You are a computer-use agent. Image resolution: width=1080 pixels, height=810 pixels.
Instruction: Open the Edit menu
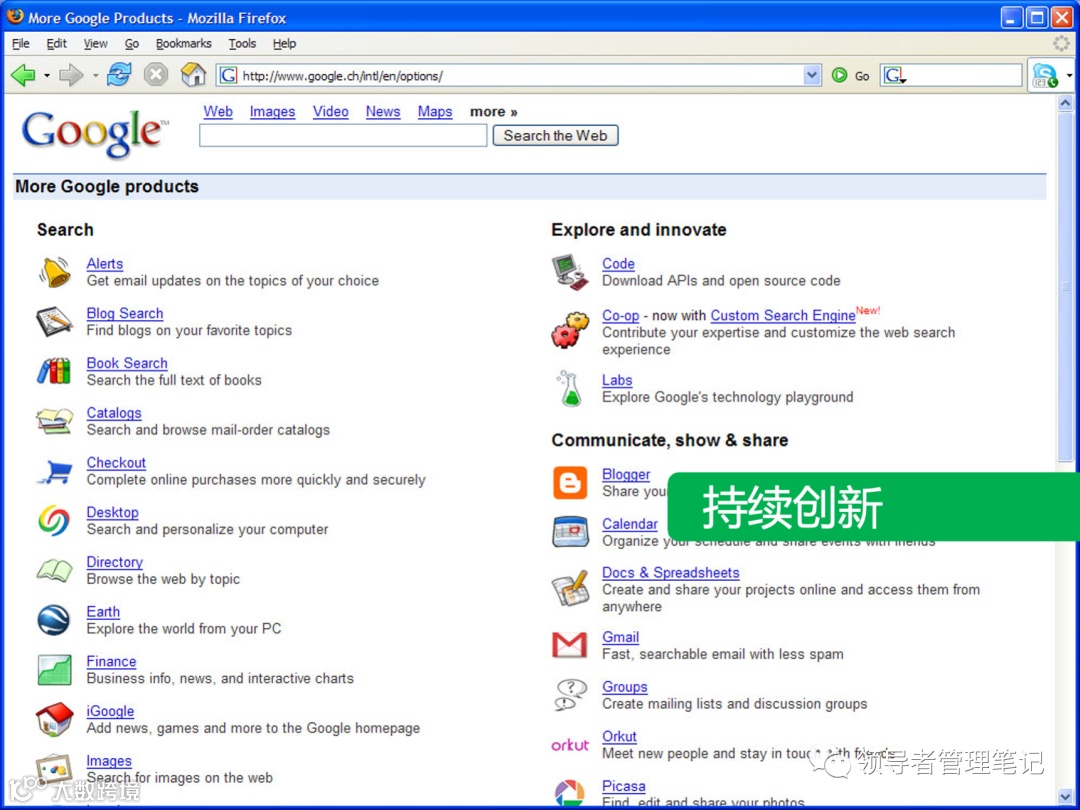(x=56, y=43)
